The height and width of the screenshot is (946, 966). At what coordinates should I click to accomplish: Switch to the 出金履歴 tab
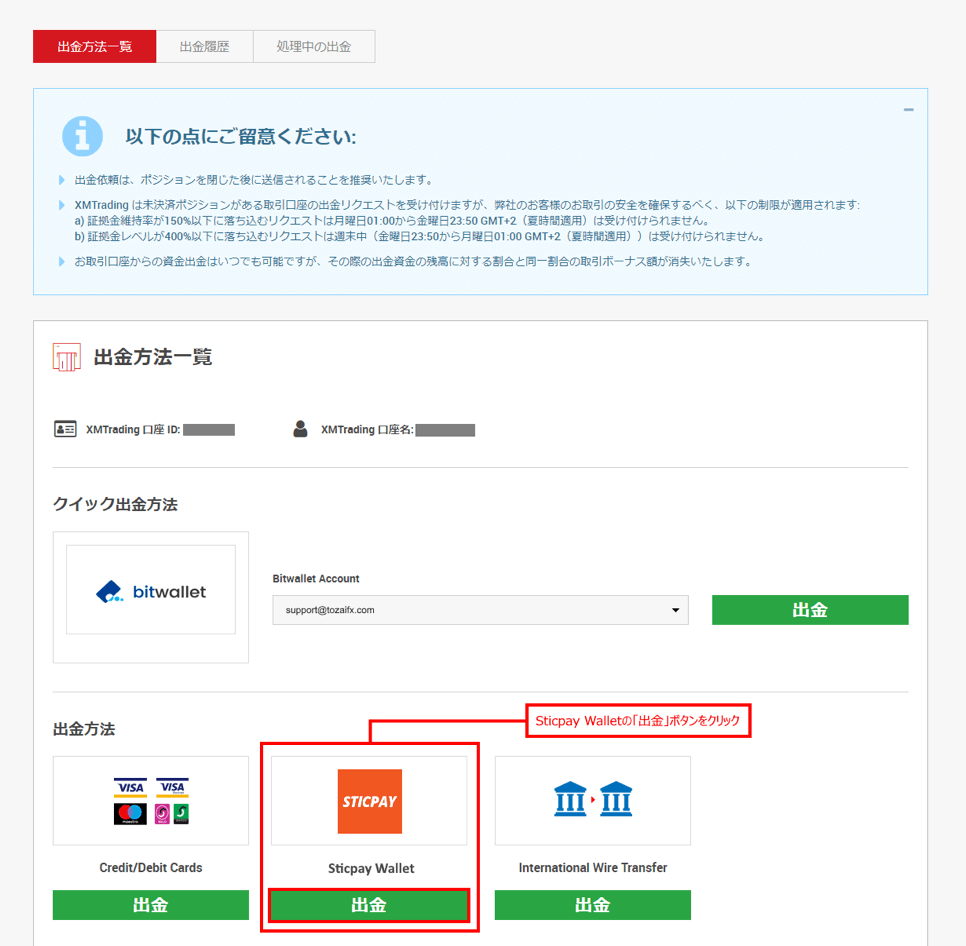pos(204,47)
